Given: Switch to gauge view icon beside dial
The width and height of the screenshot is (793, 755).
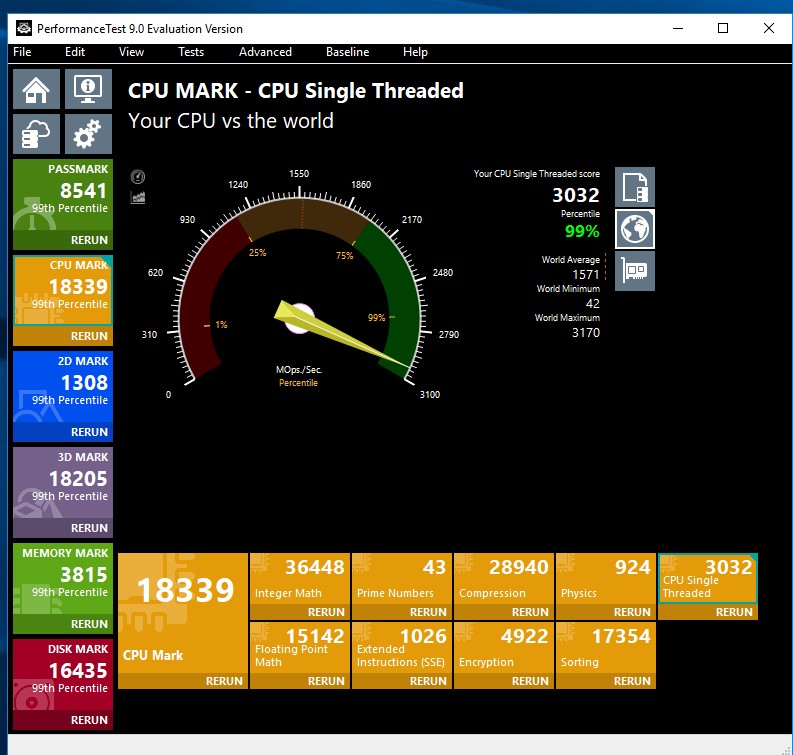Looking at the screenshot, I should 138,176.
